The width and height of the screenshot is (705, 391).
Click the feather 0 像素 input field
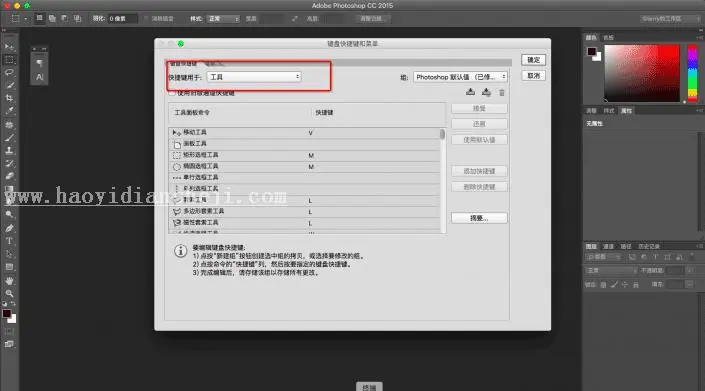122,18
